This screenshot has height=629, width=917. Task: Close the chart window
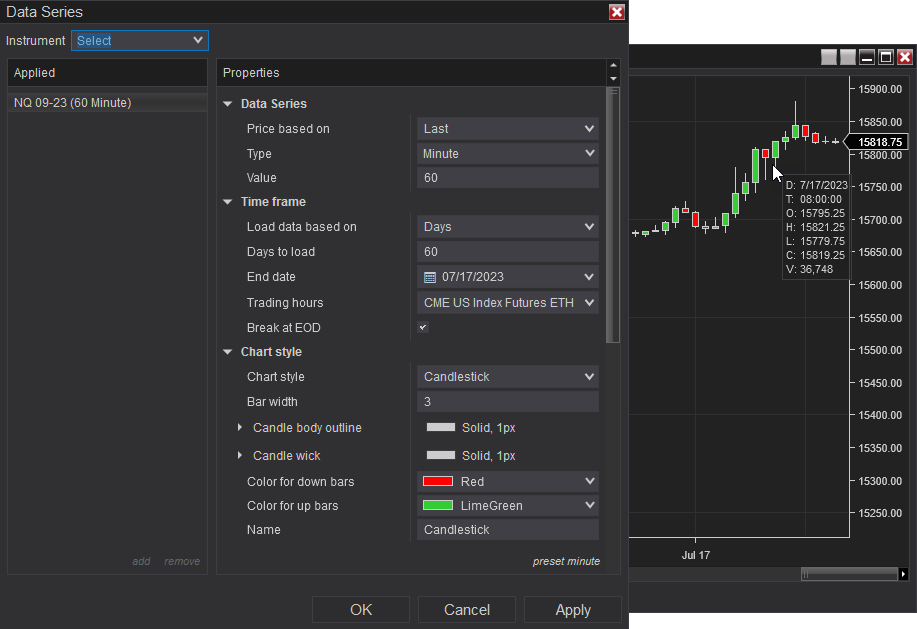click(905, 57)
